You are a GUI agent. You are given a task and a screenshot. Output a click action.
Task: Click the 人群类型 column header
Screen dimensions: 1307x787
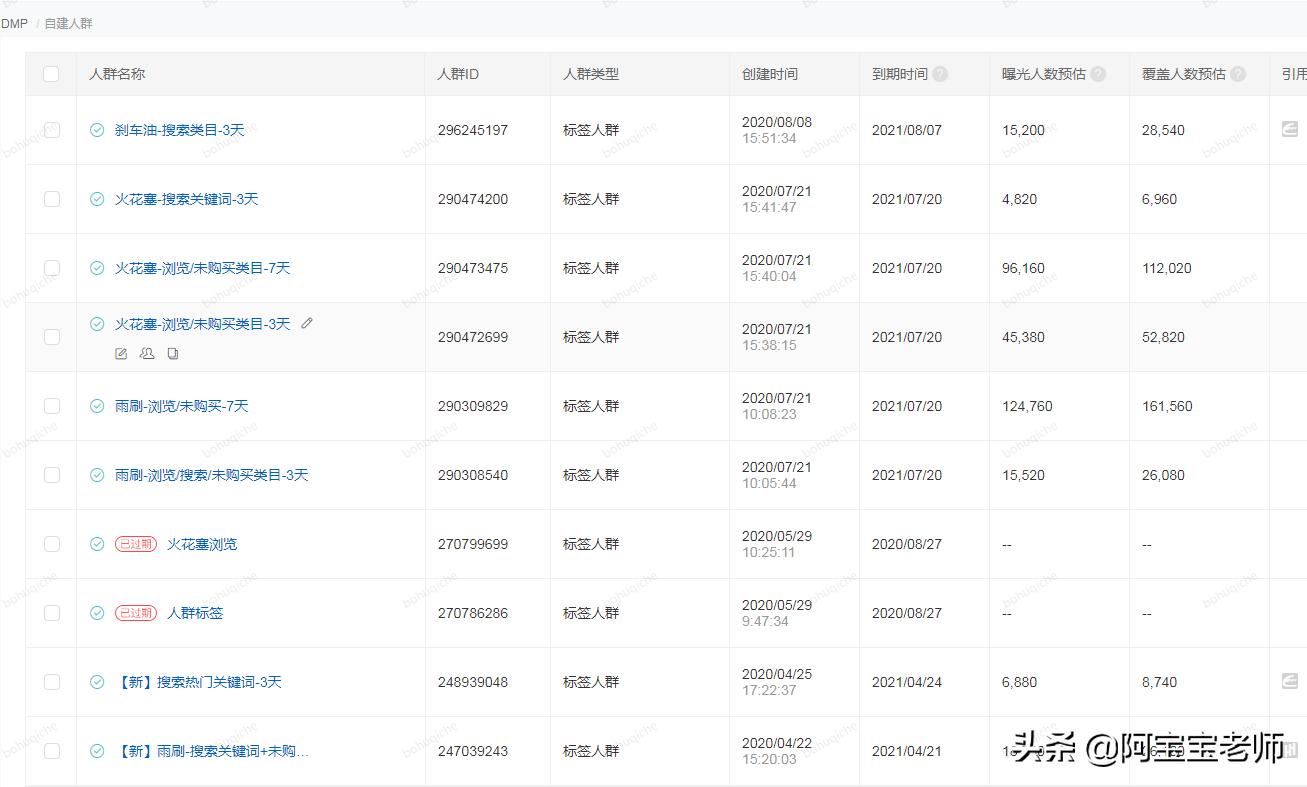591,74
